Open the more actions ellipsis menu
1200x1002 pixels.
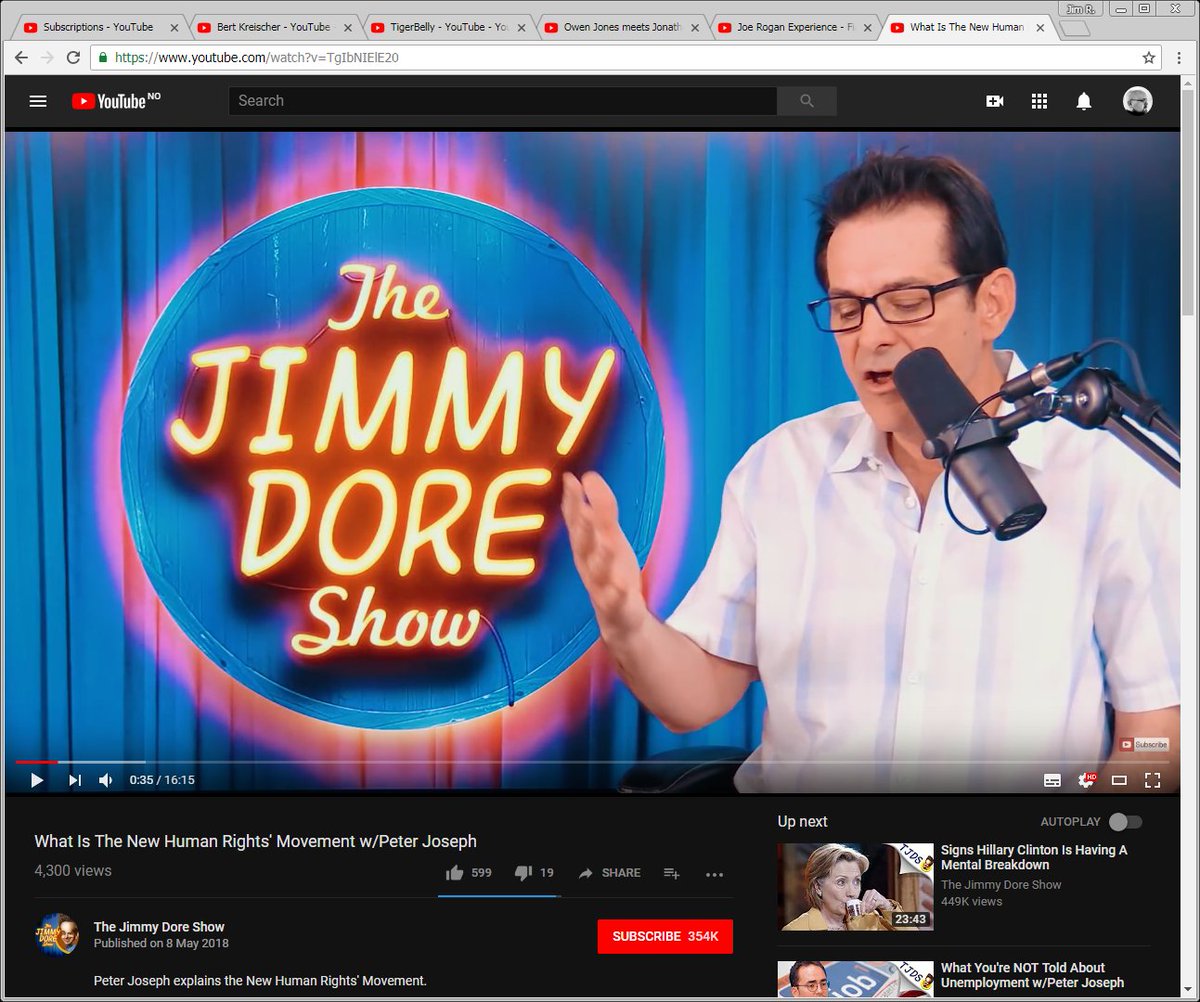pos(714,874)
